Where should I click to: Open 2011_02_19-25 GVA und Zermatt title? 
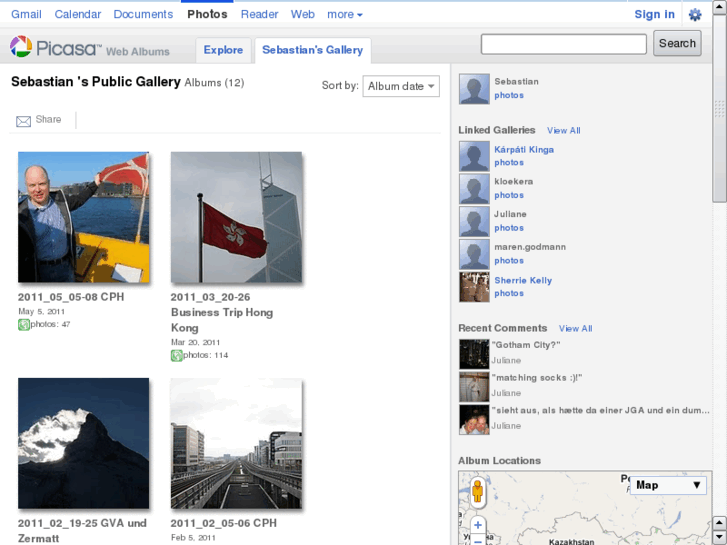pos(82,531)
